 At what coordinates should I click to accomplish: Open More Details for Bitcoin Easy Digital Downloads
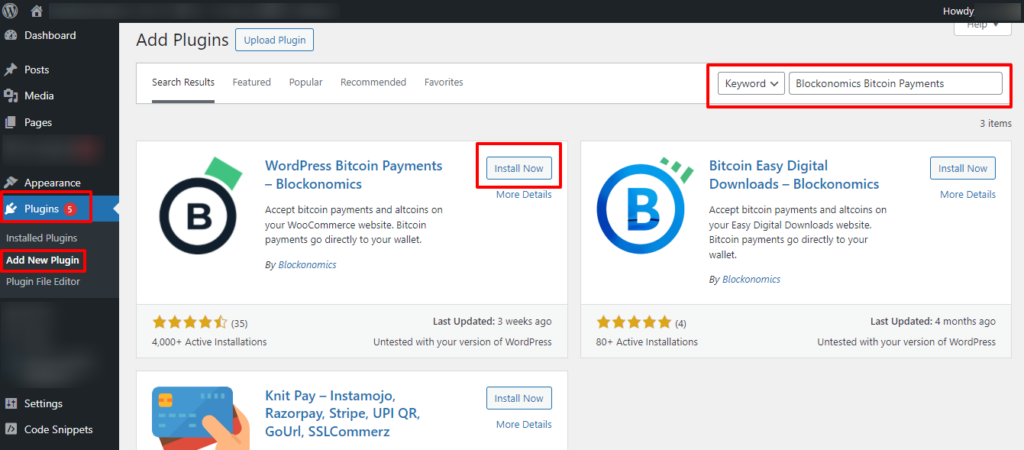(967, 195)
